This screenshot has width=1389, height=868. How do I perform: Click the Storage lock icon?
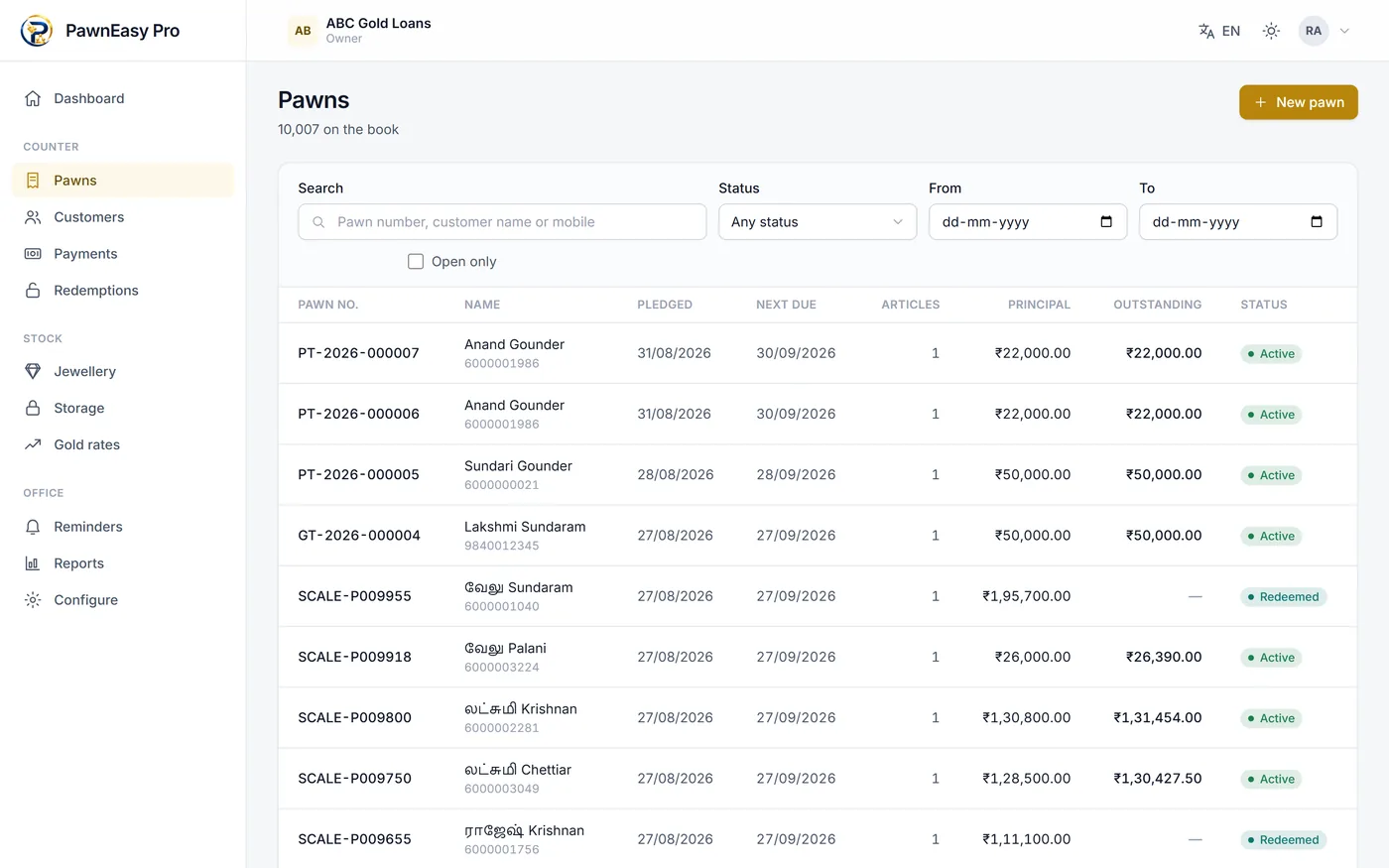click(x=33, y=408)
